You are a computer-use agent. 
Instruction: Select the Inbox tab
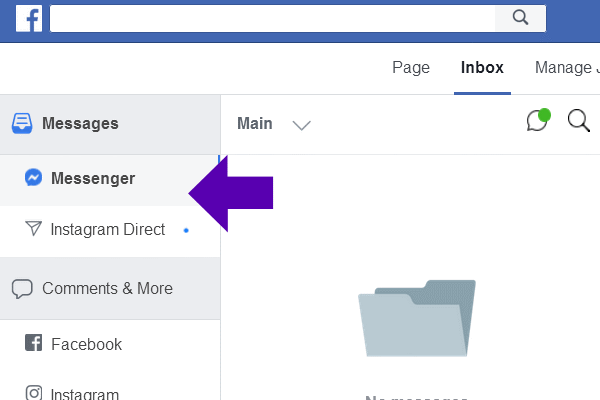pyautogui.click(x=482, y=68)
